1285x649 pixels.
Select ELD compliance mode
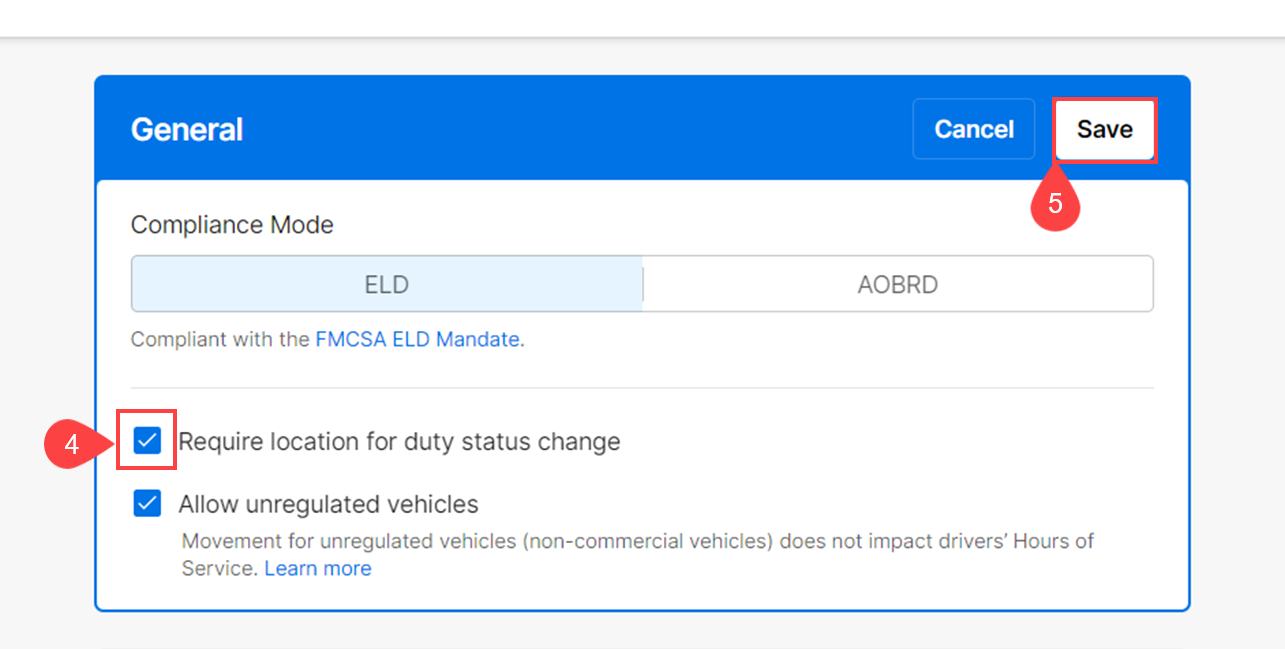click(387, 284)
